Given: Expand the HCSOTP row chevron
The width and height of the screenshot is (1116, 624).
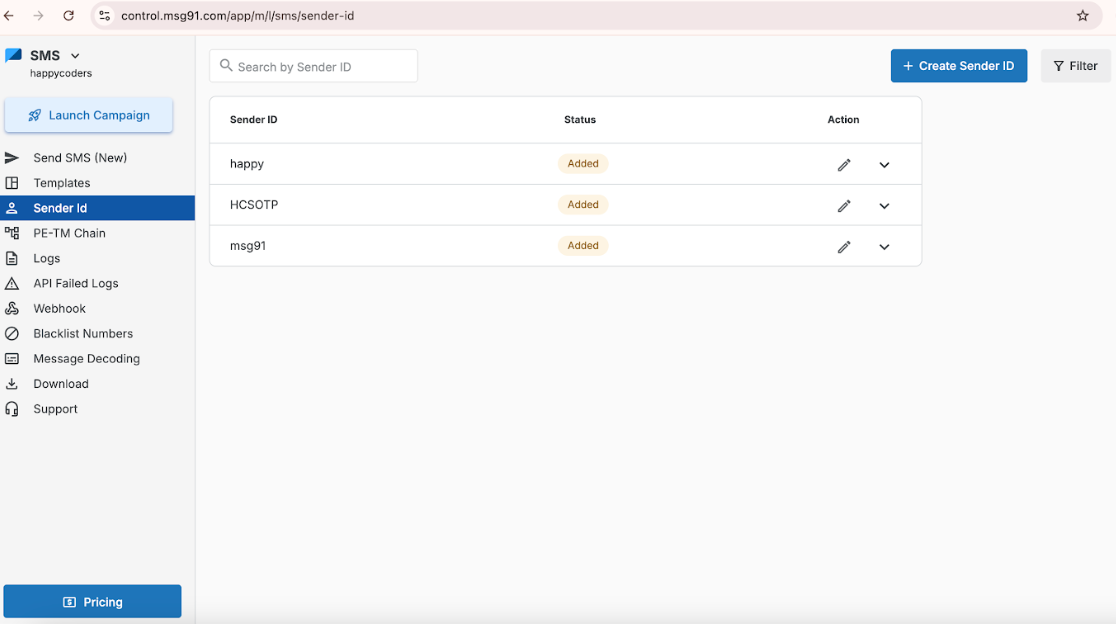Looking at the screenshot, I should pos(884,206).
